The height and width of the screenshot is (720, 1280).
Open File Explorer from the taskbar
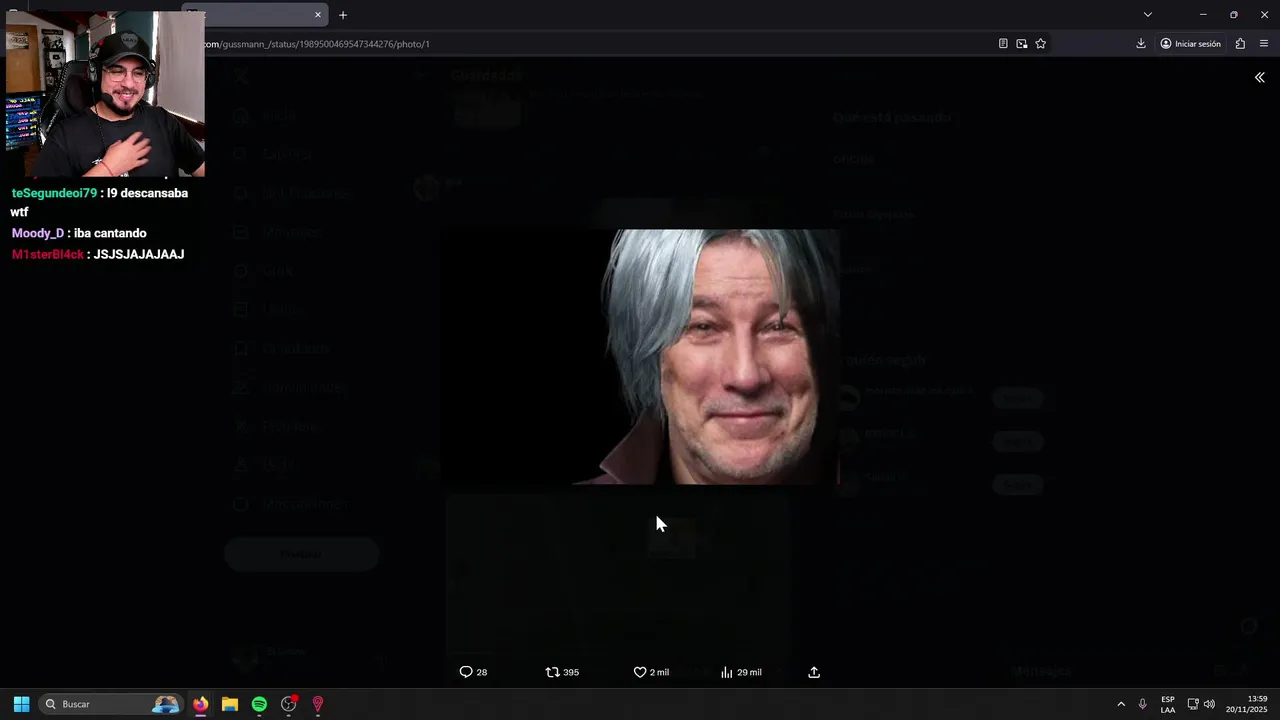pyautogui.click(x=230, y=704)
